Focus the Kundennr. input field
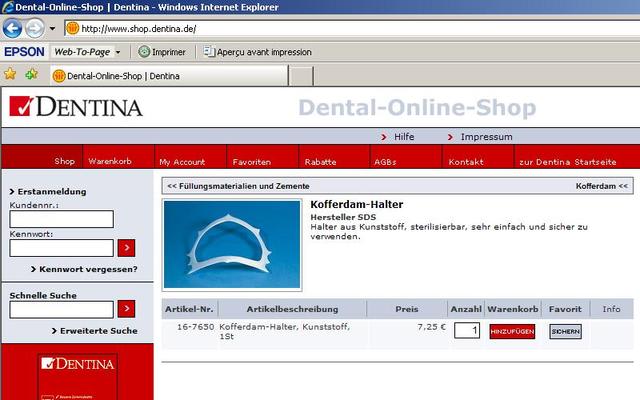The height and width of the screenshot is (400, 640). click(x=62, y=219)
